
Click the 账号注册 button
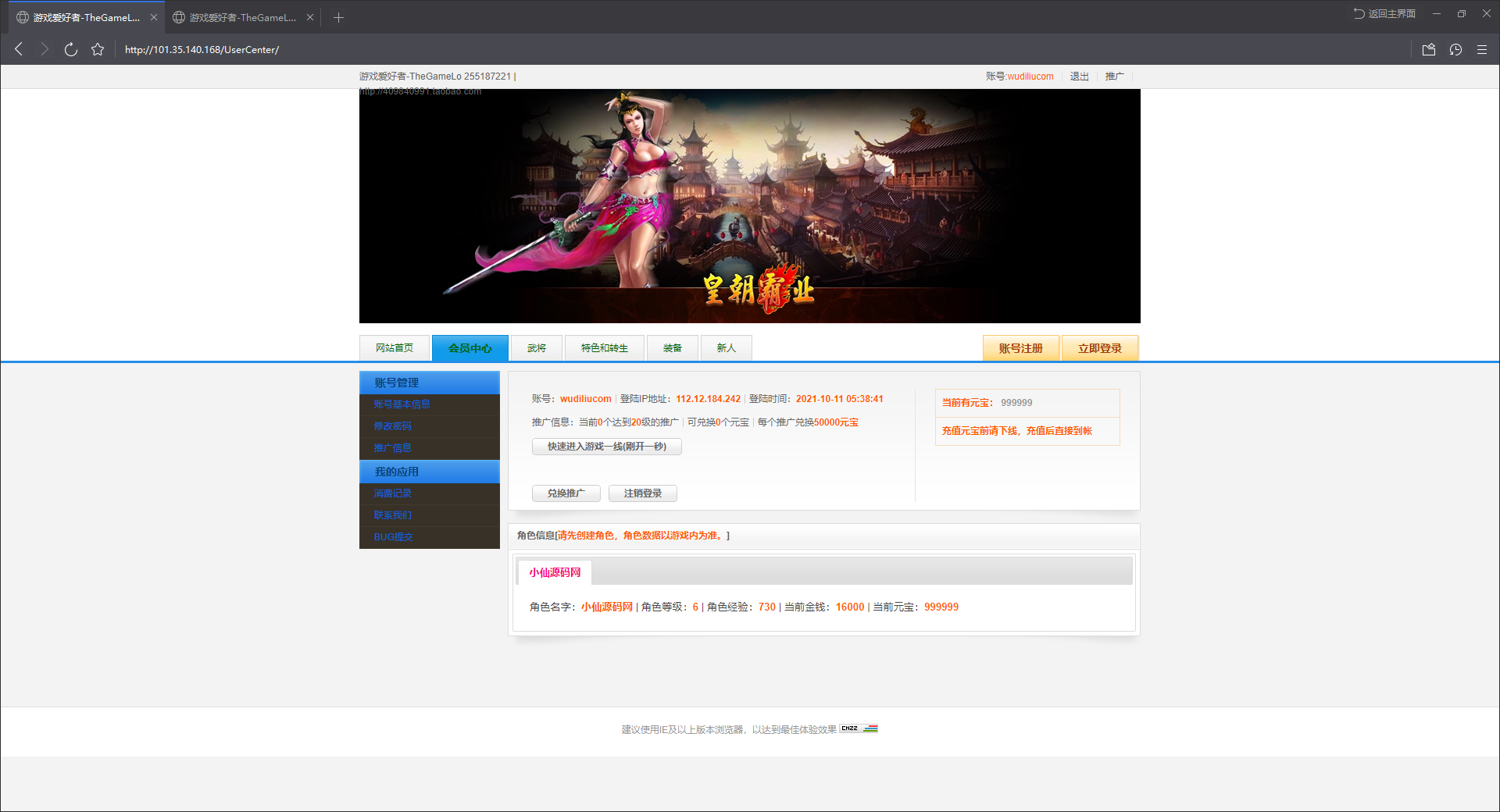(1021, 348)
